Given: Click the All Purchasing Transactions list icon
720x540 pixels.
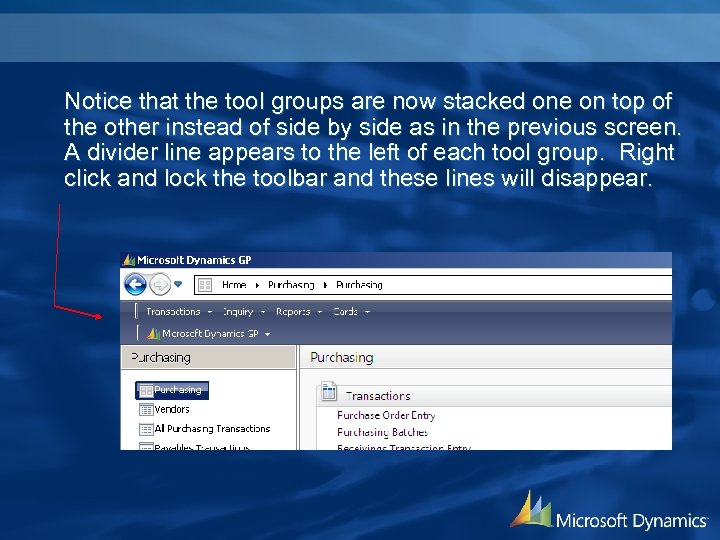Looking at the screenshot, I should [x=146, y=429].
